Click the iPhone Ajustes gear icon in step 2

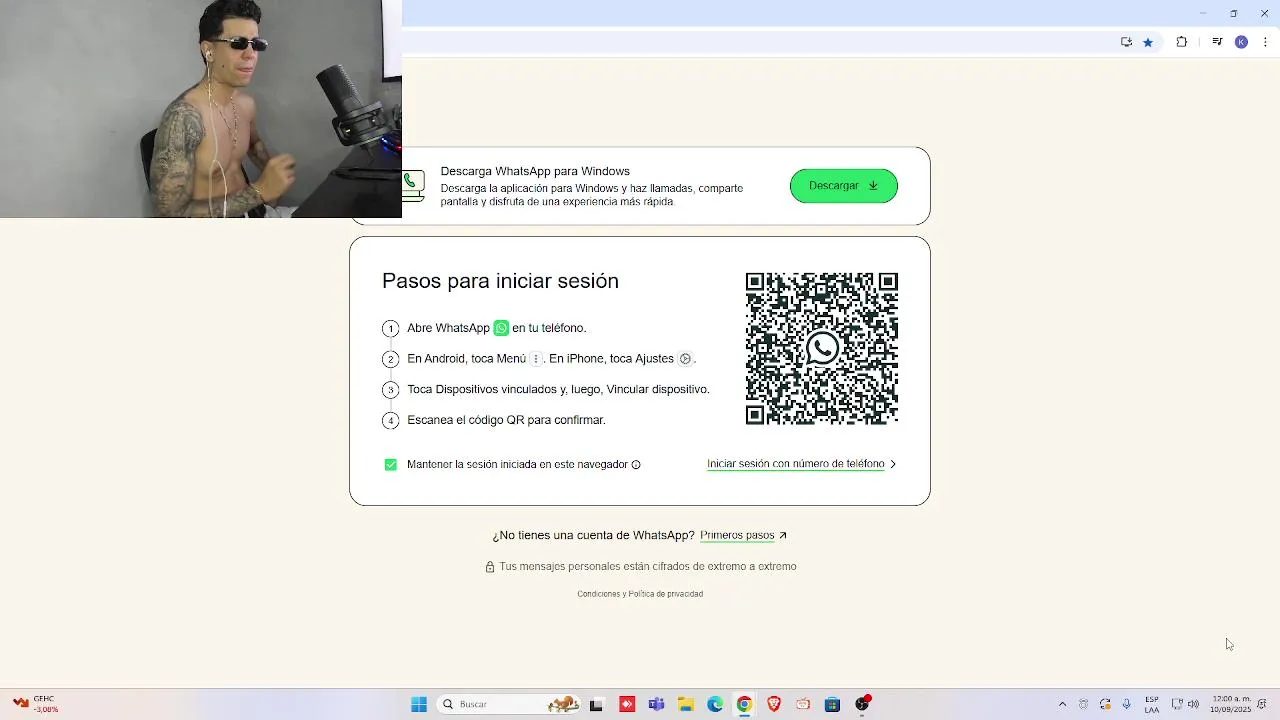(685, 359)
